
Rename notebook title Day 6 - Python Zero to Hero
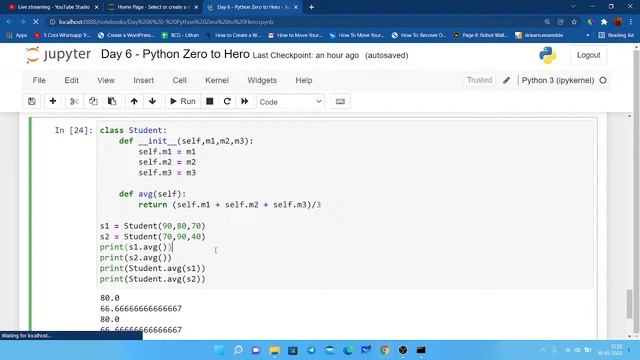[175, 54]
